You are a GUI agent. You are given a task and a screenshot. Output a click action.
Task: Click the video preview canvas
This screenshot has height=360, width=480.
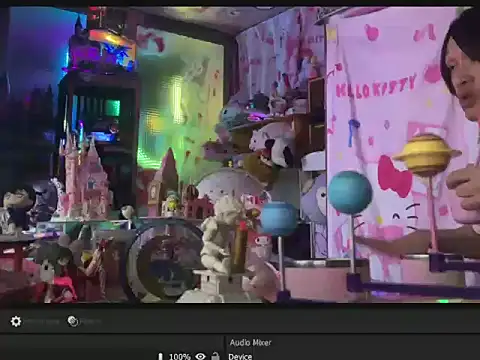point(240,155)
